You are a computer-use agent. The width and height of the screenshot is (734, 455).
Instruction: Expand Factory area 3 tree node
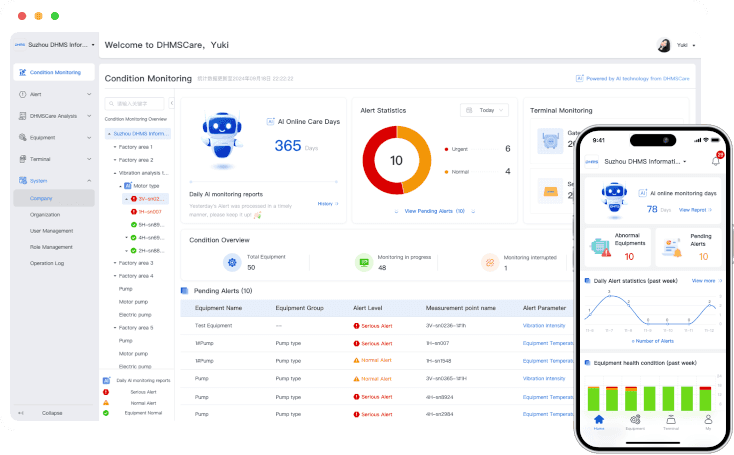115,263
